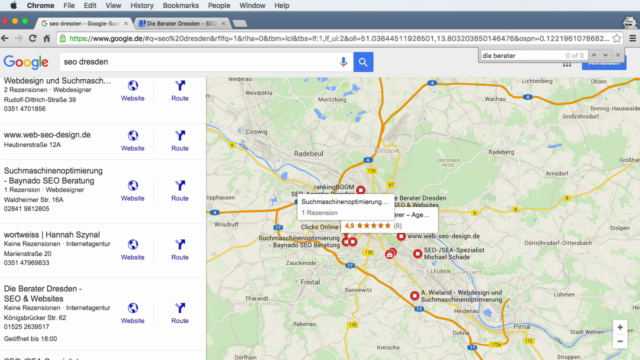Get Route for Die Berater Dresden listing

tap(180, 313)
